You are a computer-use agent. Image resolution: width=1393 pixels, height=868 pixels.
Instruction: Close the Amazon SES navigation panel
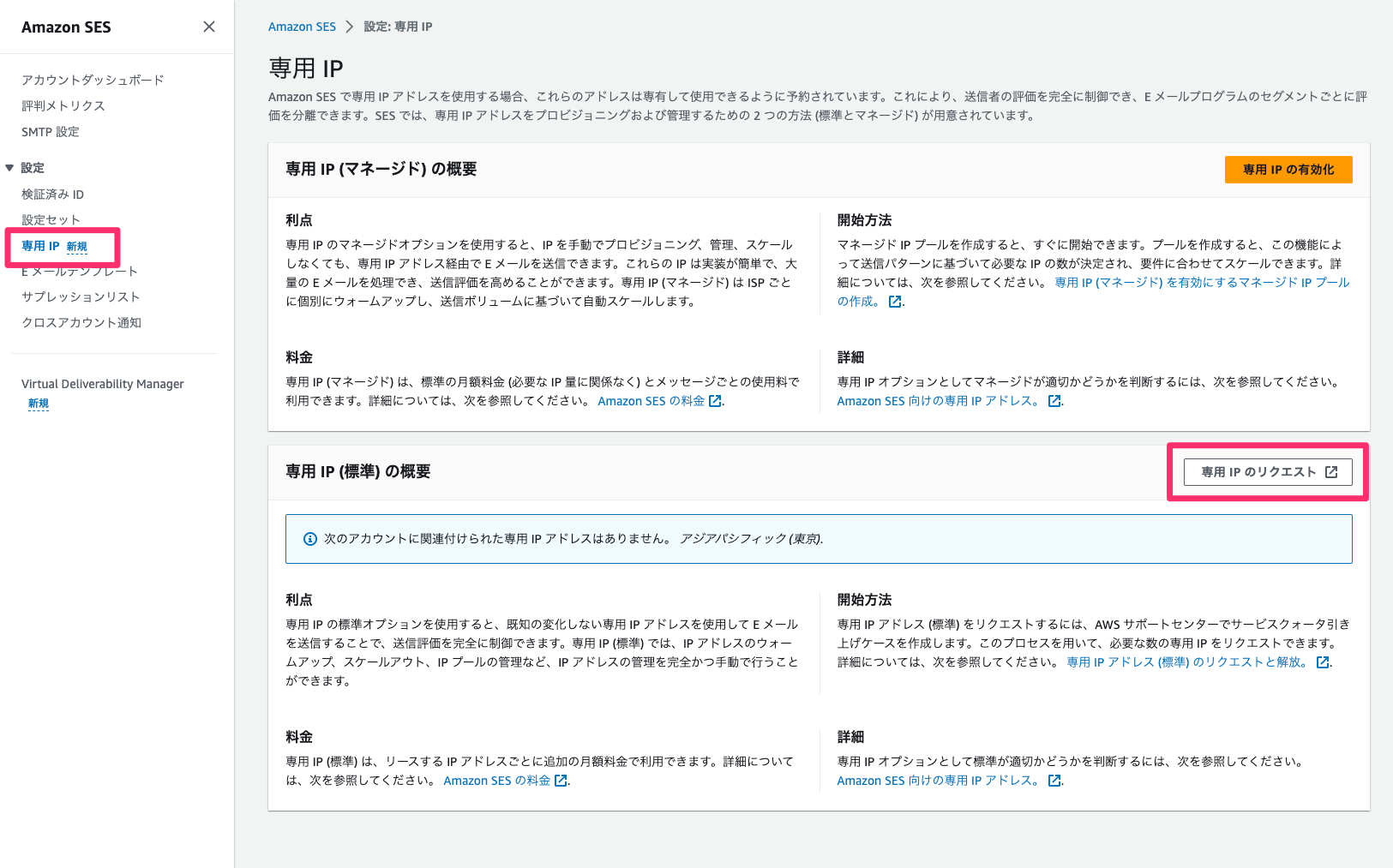click(208, 27)
